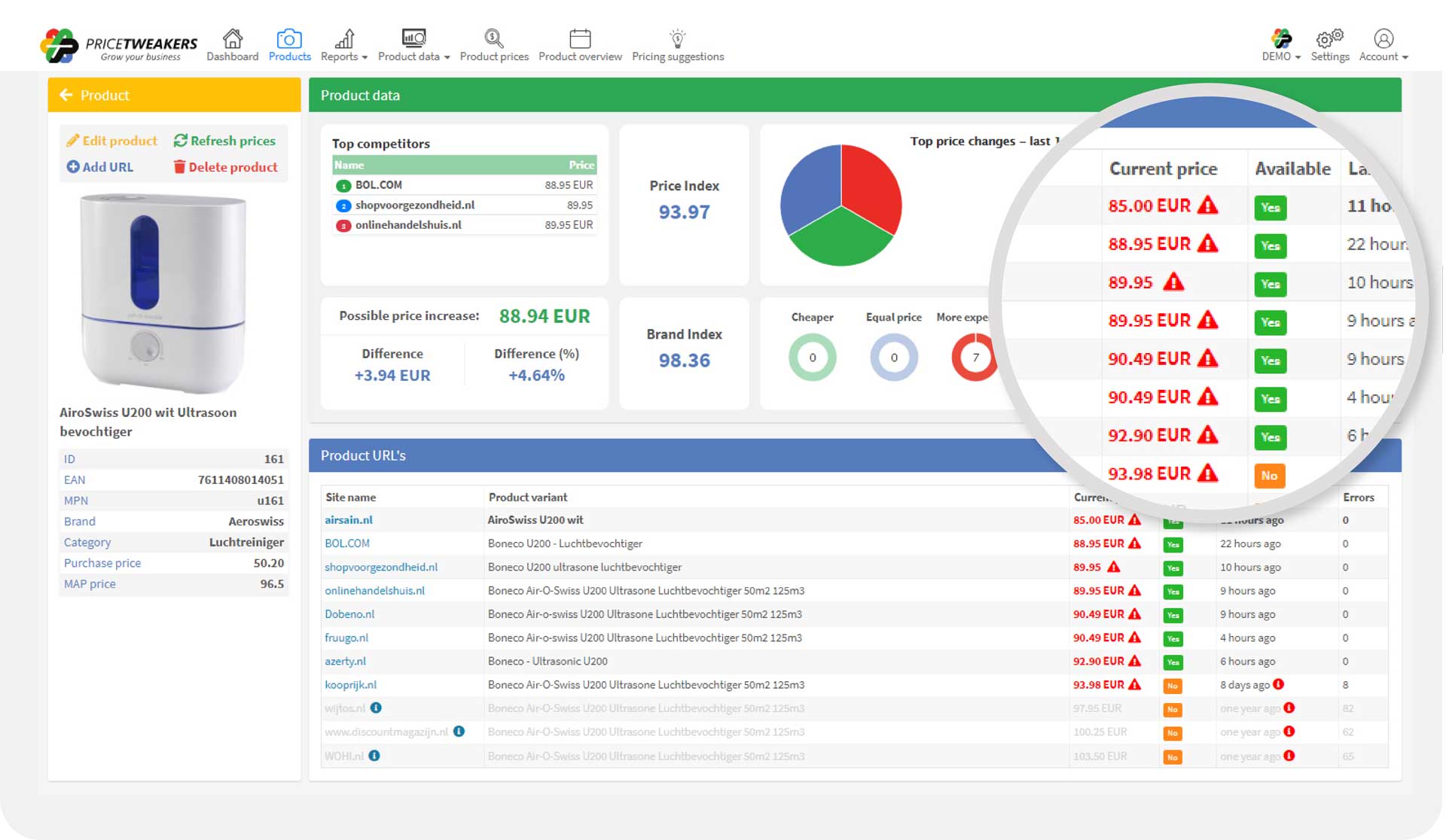The image size is (1446, 840).
Task: Open Settings gears icon
Action: coord(1329,38)
